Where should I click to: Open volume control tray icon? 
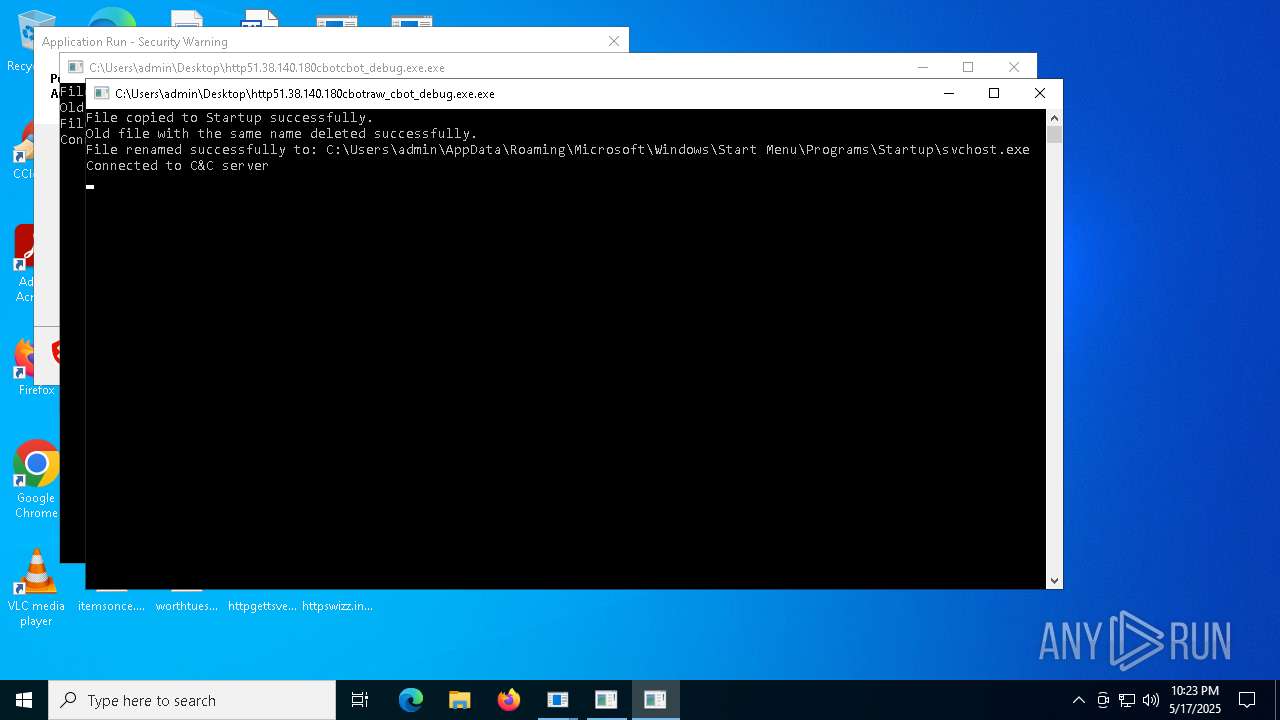tap(1151, 700)
